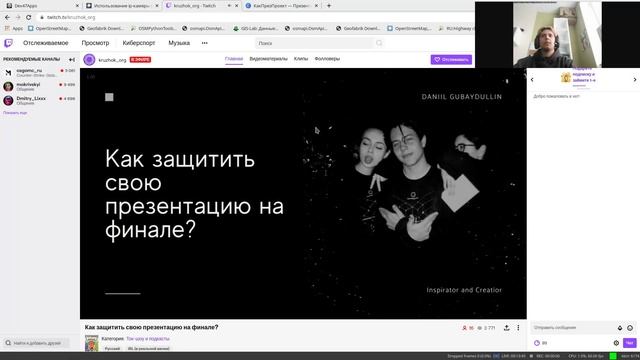
Task: Click the IRL tag below category
Action: tap(149, 349)
